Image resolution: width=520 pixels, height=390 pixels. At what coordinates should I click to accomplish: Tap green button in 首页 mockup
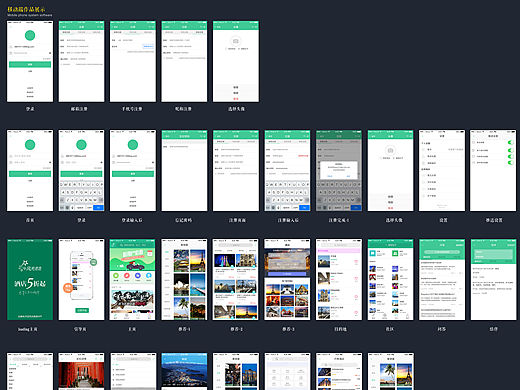pyautogui.click(x=30, y=174)
